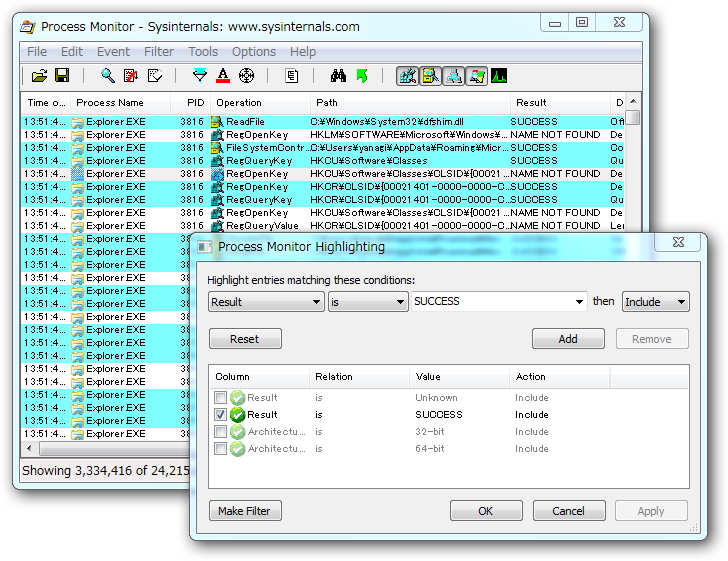728x561 pixels.
Task: Click the Clear display toolbar icon
Action: (155, 76)
